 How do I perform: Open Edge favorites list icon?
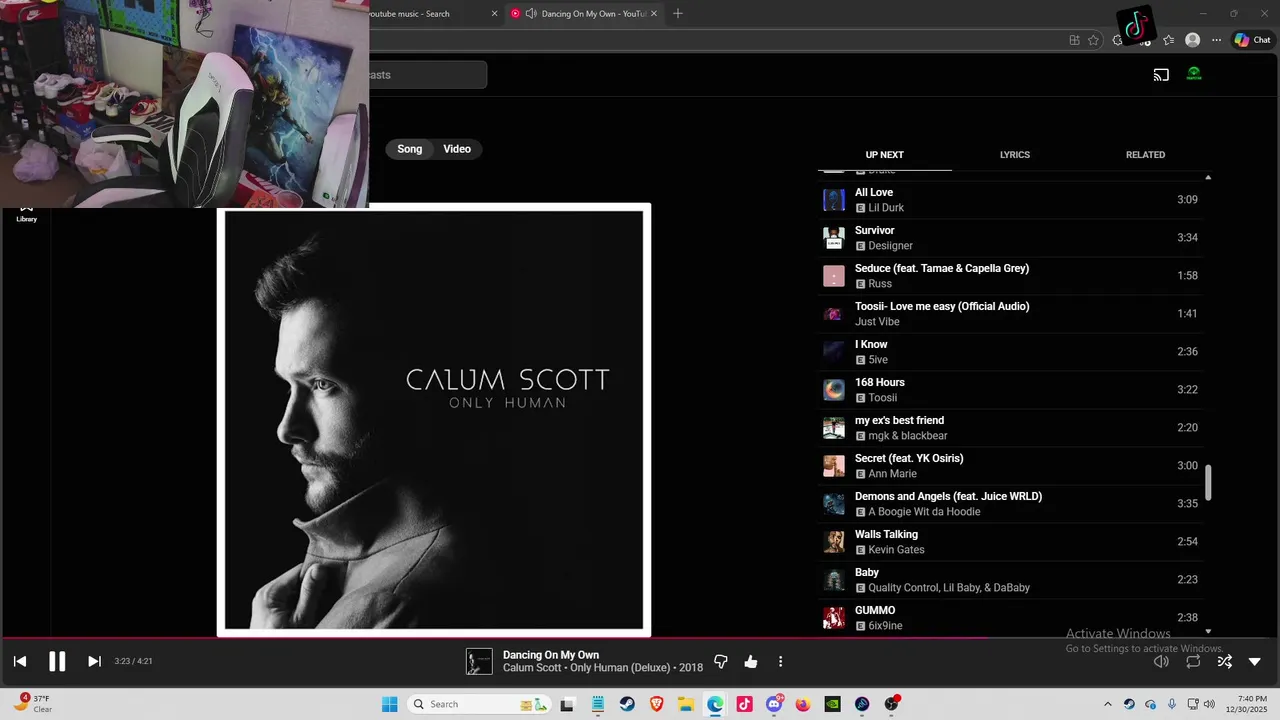click(x=1169, y=40)
